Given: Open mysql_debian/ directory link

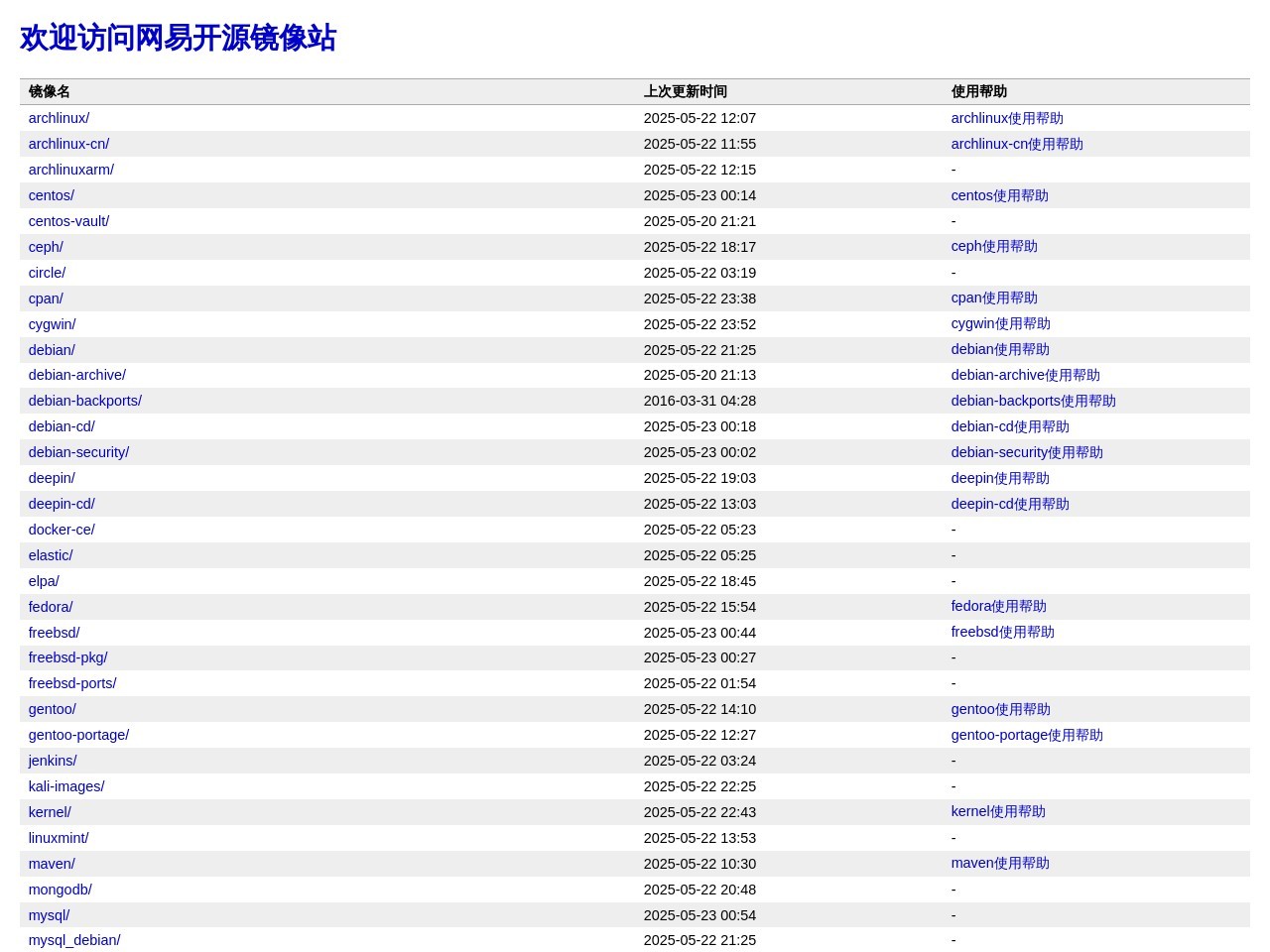Looking at the screenshot, I should coord(74,940).
